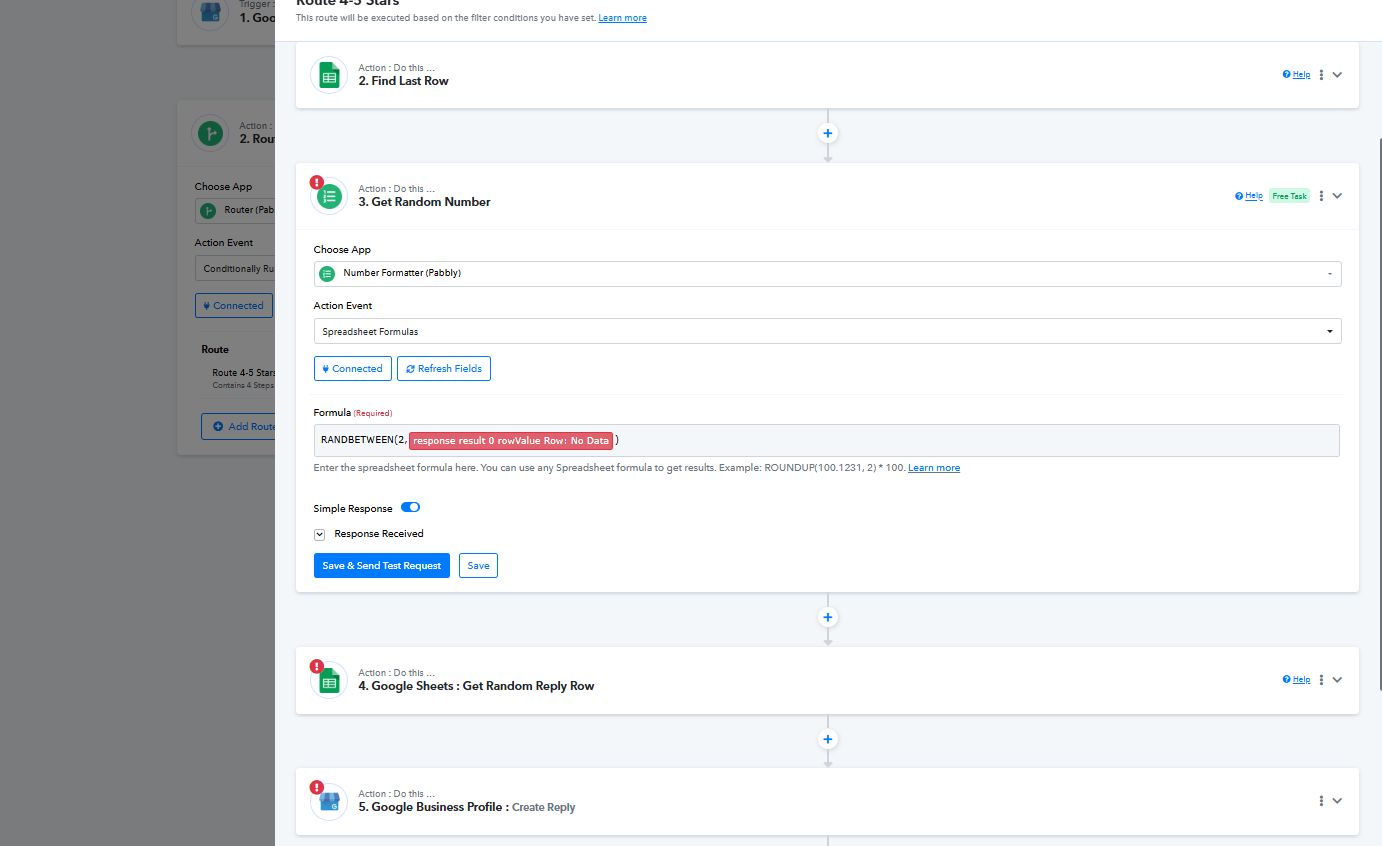Click the Google Business Profile icon on step 5
The height and width of the screenshot is (846, 1382).
tap(329, 802)
